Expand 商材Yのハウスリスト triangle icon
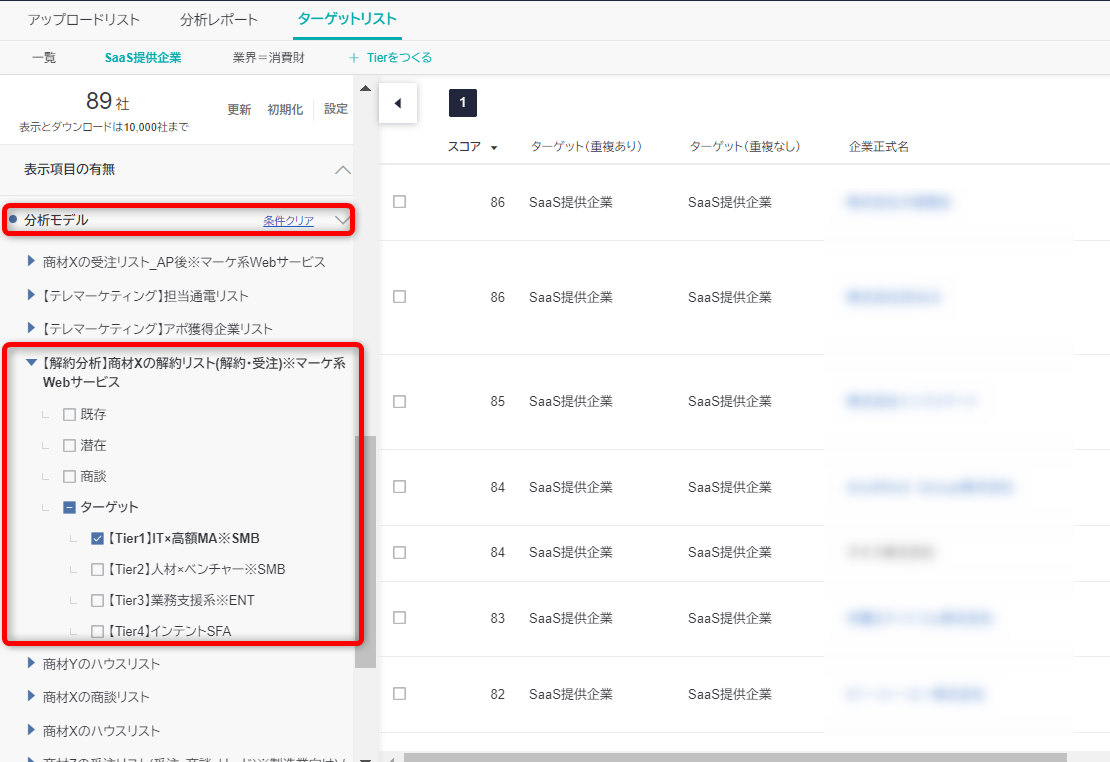Image resolution: width=1110 pixels, height=762 pixels. 32,664
